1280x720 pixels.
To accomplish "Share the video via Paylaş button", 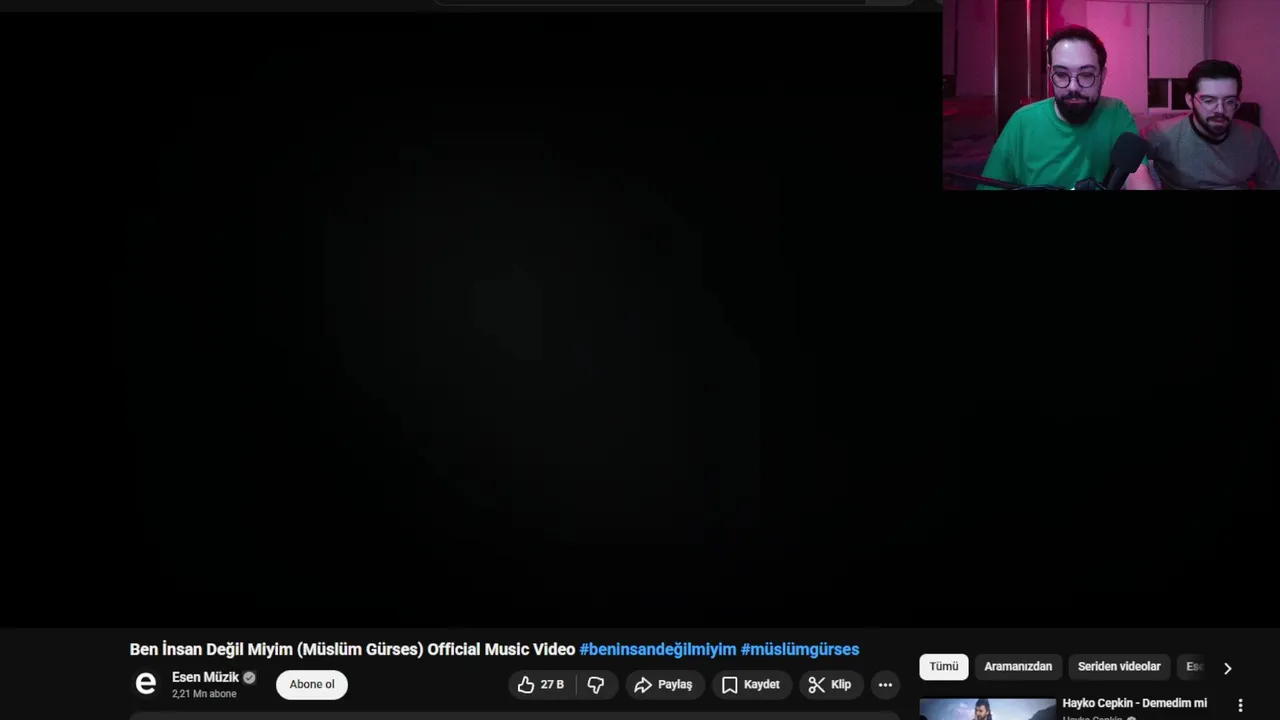I will (663, 685).
